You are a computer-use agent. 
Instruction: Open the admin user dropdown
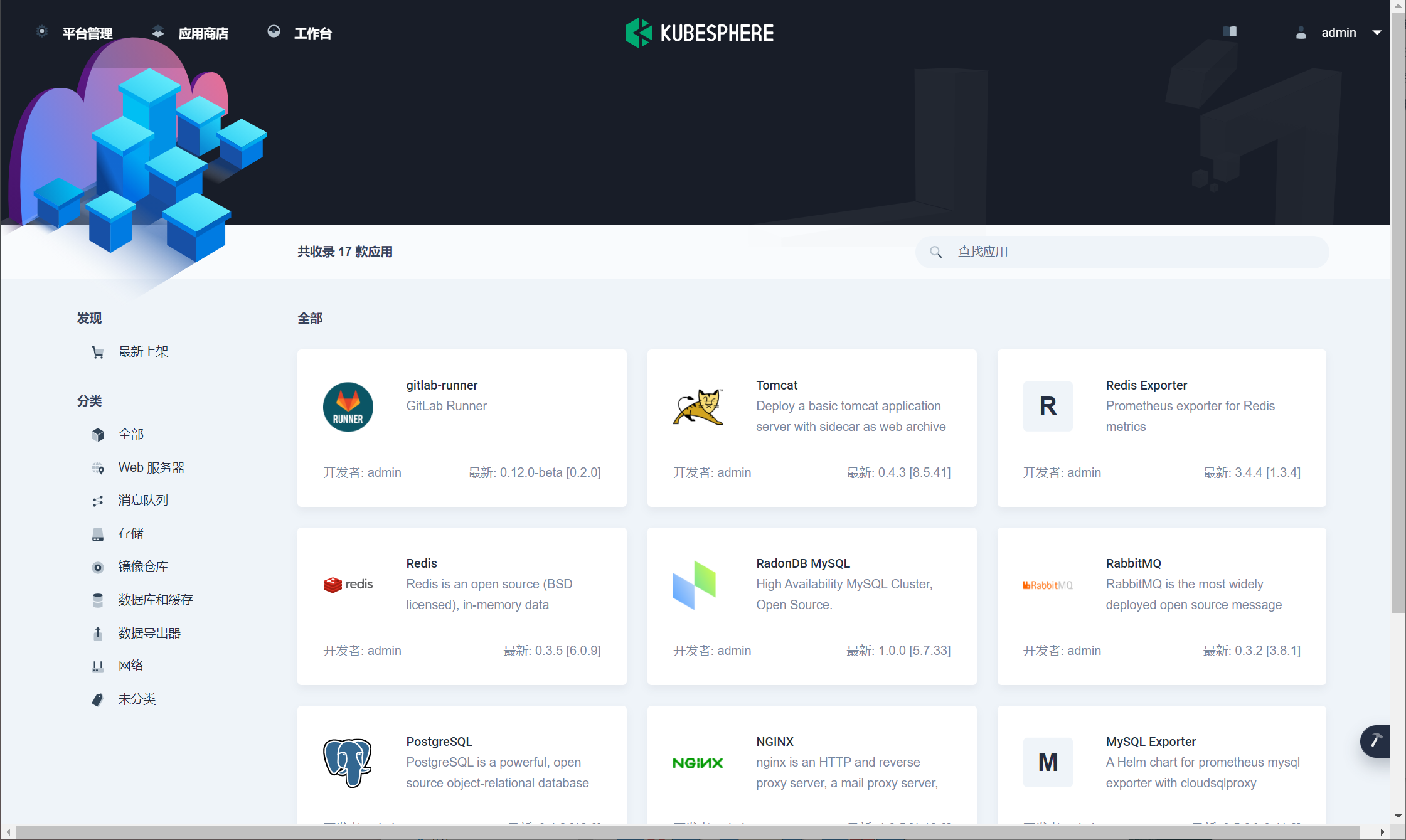(x=1339, y=33)
